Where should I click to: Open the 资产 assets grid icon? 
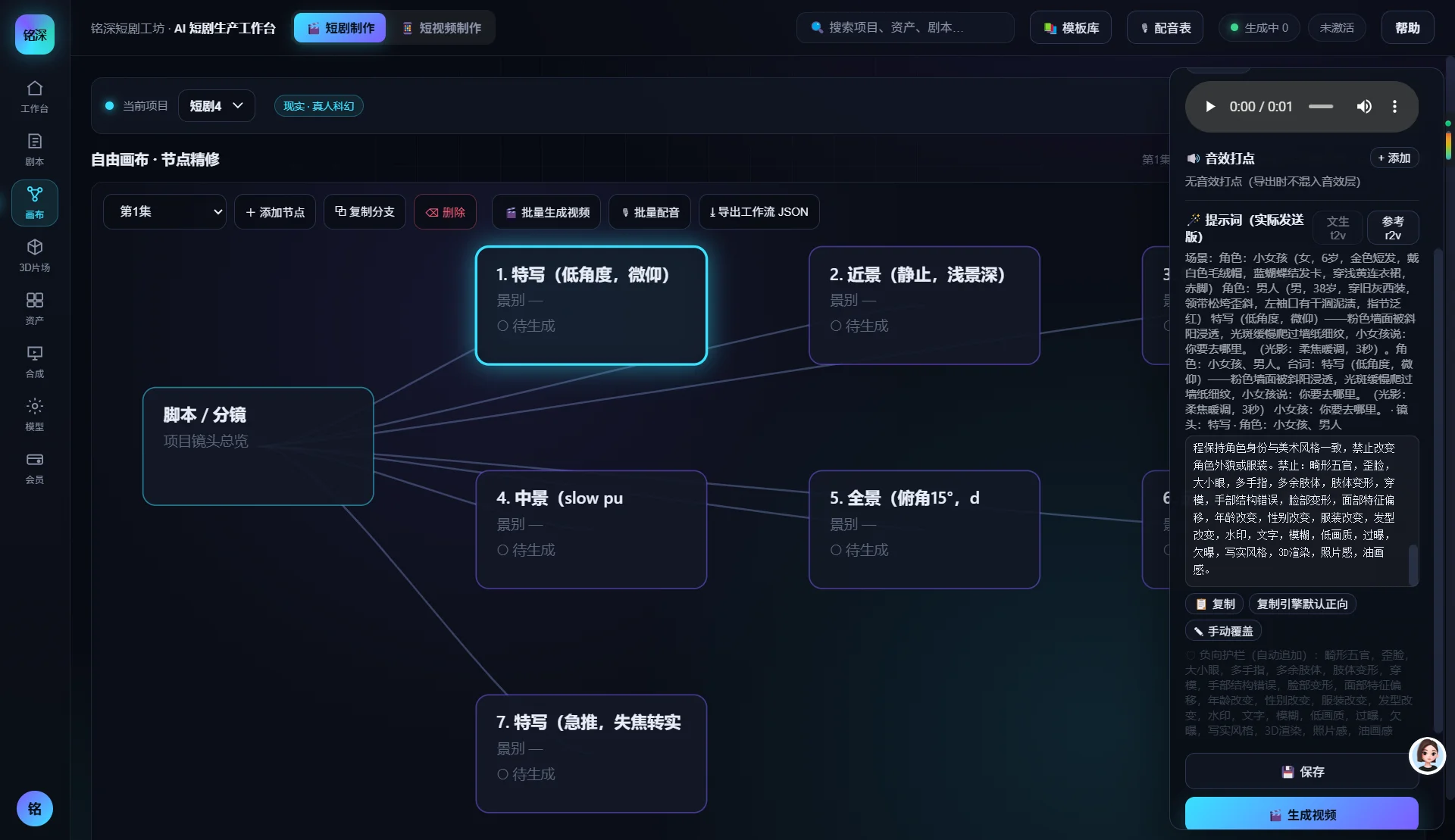pos(35,308)
